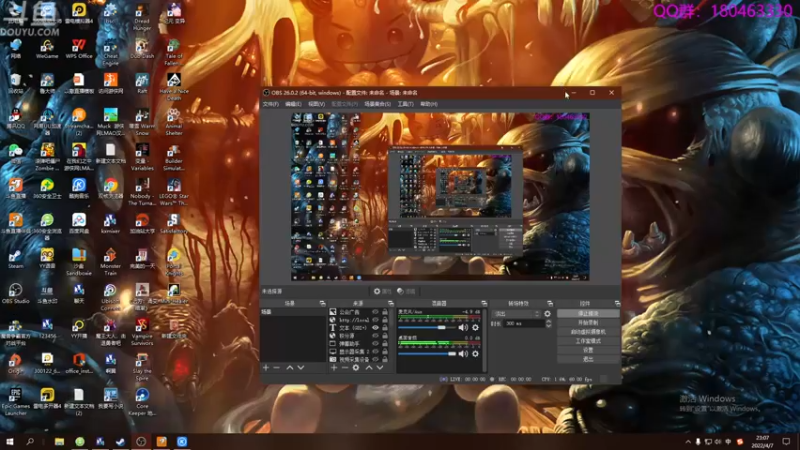
Task: Open the scene transition type dropdown
Action: (515, 314)
